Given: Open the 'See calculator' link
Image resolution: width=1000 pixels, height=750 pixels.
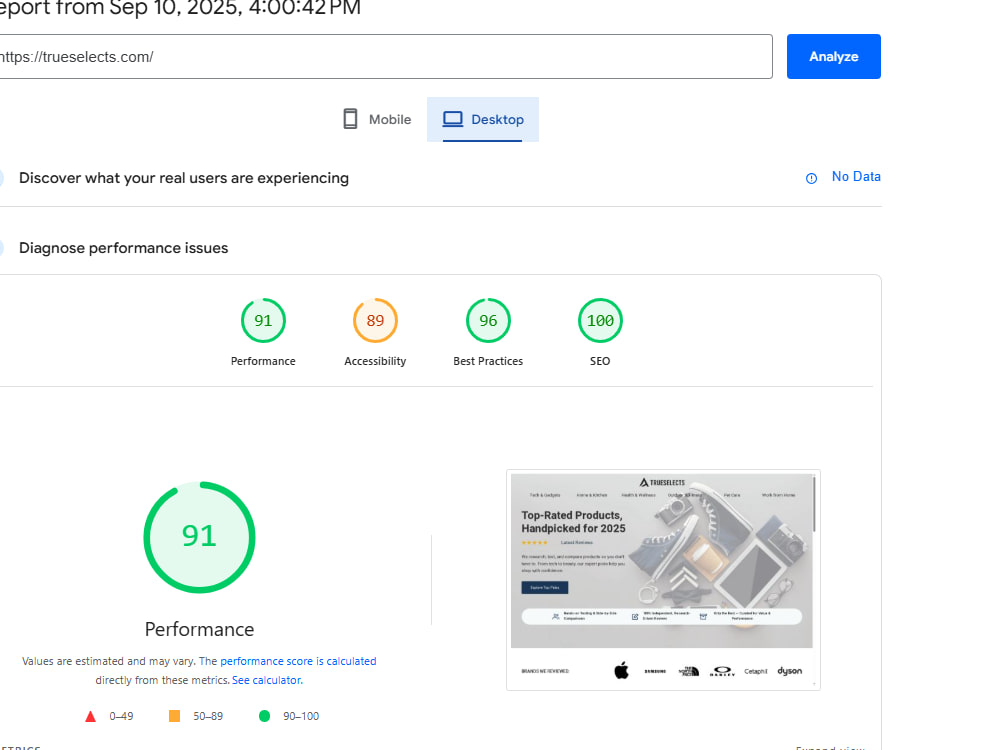Looking at the screenshot, I should (x=267, y=680).
